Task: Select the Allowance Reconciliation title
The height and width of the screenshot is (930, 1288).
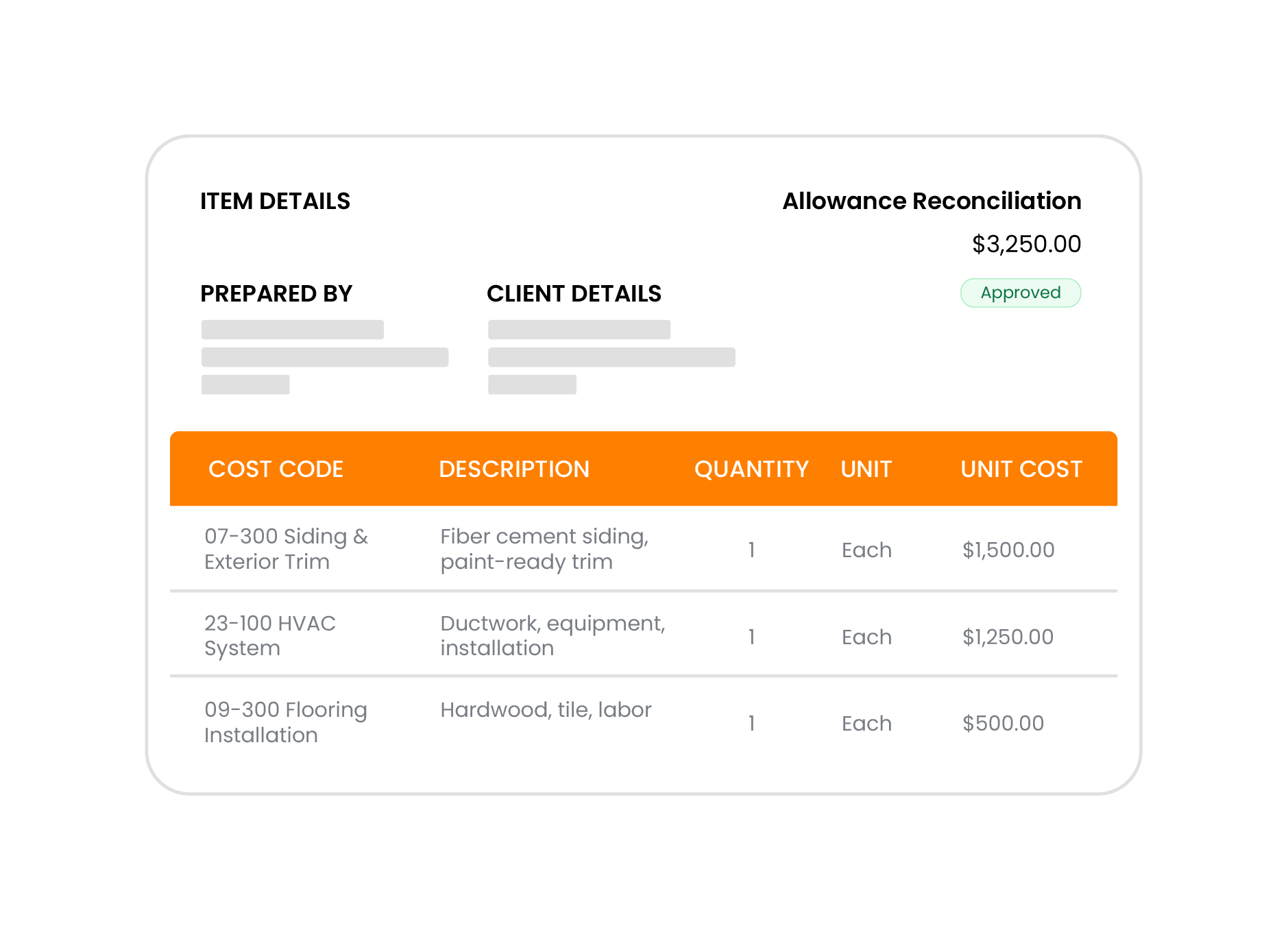Action: [x=932, y=201]
